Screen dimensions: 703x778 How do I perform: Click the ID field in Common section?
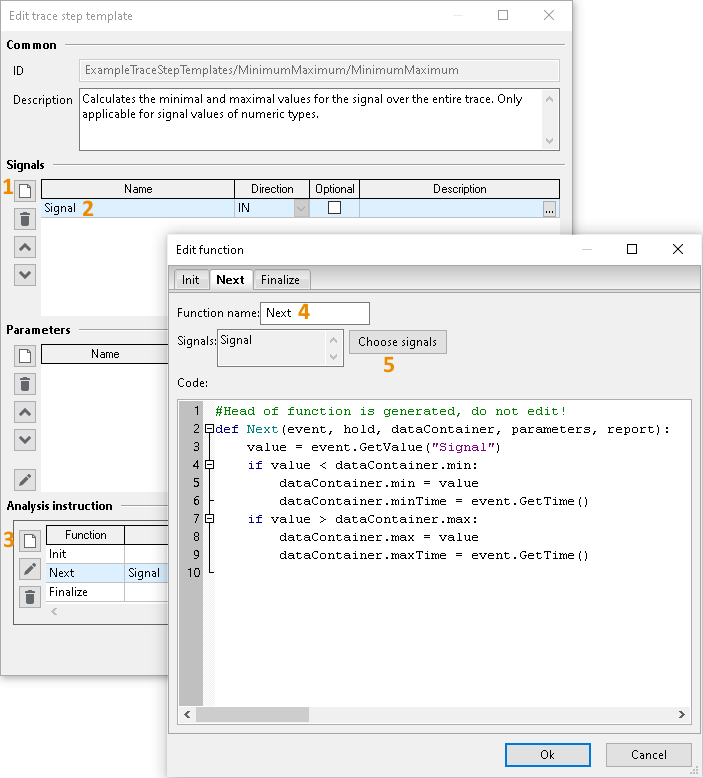click(319, 70)
